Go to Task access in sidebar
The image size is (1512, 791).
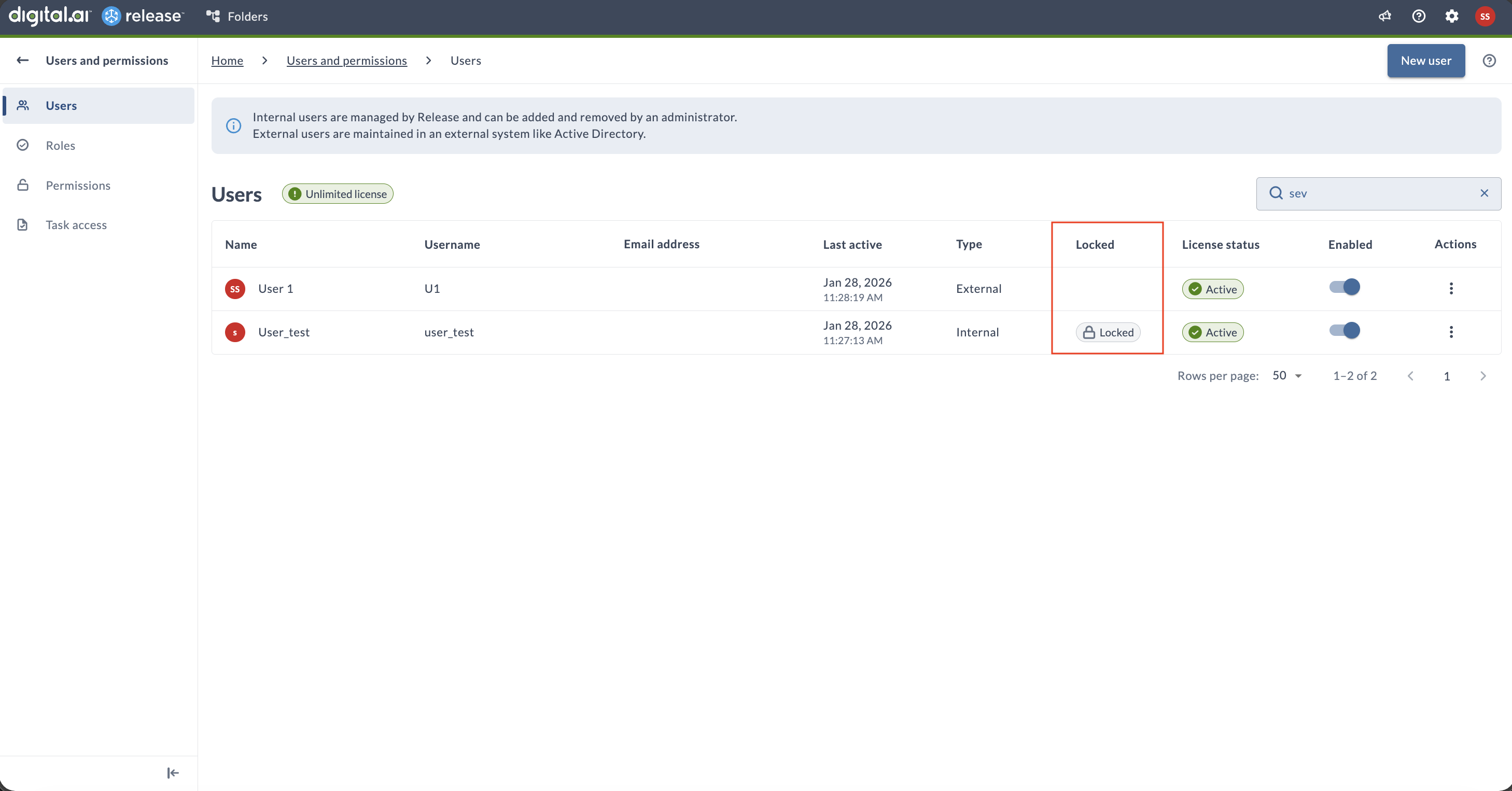click(x=76, y=225)
